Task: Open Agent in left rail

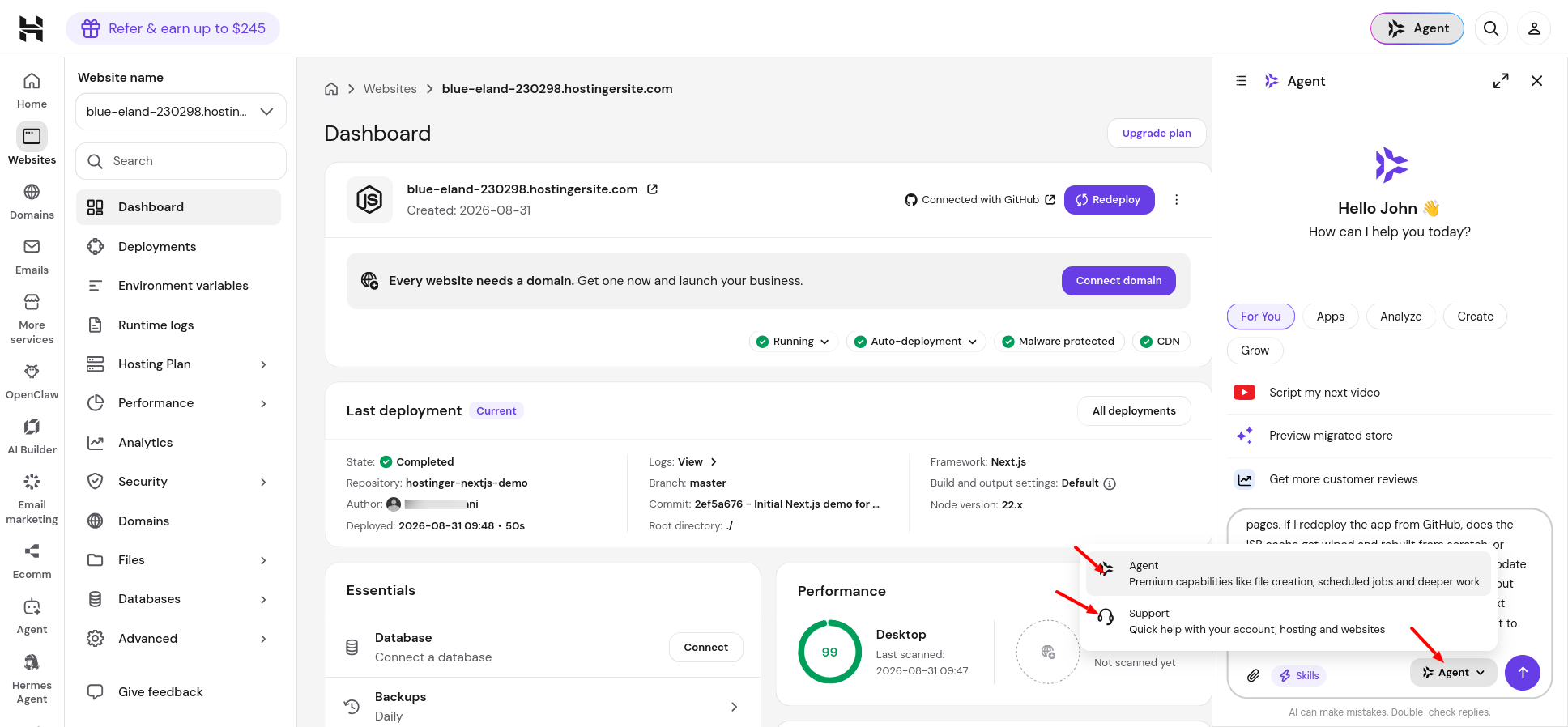Action: 32,616
